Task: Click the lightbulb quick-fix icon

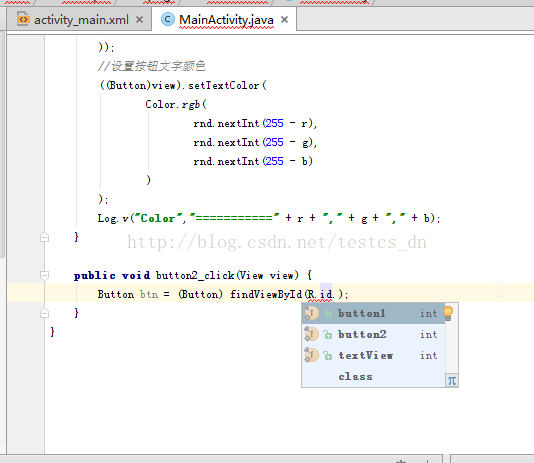Action: [x=448, y=313]
